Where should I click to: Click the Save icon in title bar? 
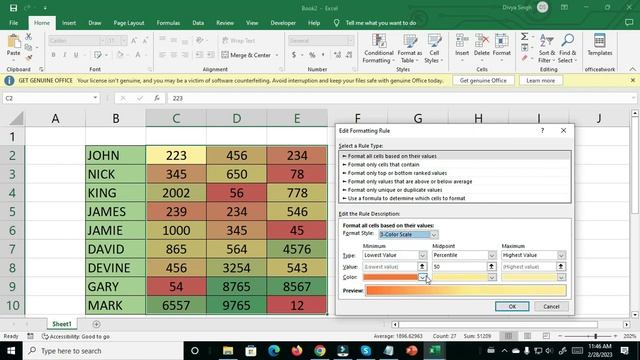click(x=13, y=8)
